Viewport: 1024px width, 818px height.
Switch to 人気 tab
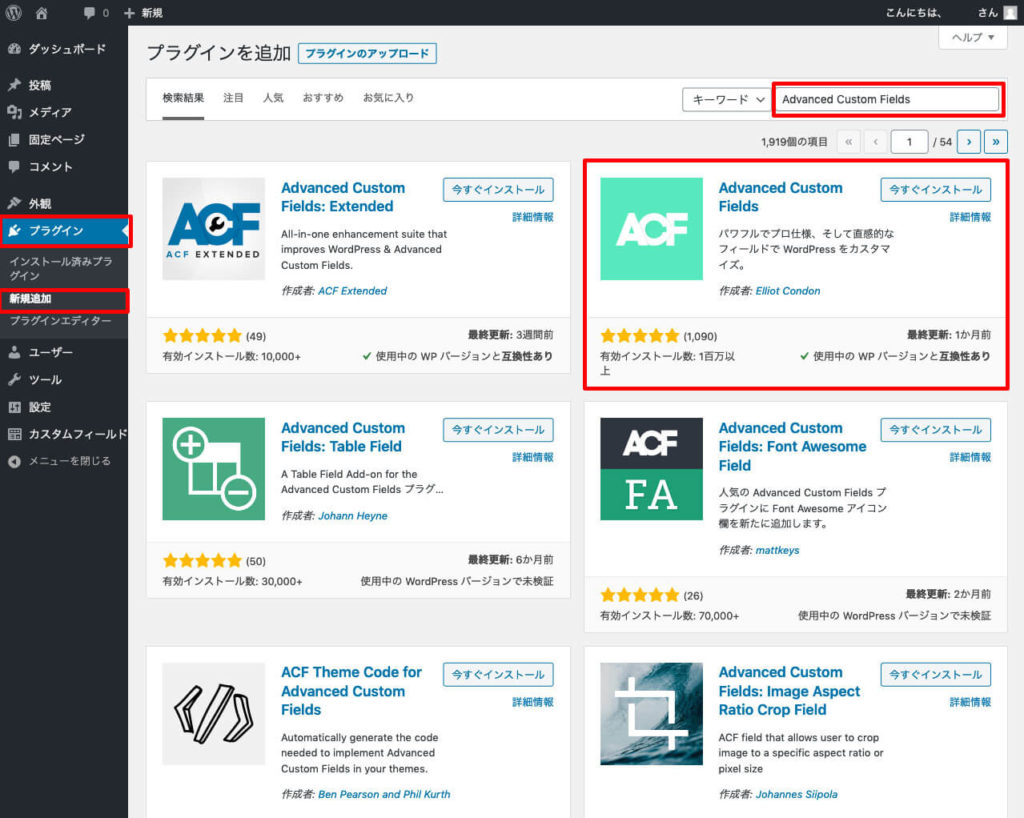tap(273, 98)
